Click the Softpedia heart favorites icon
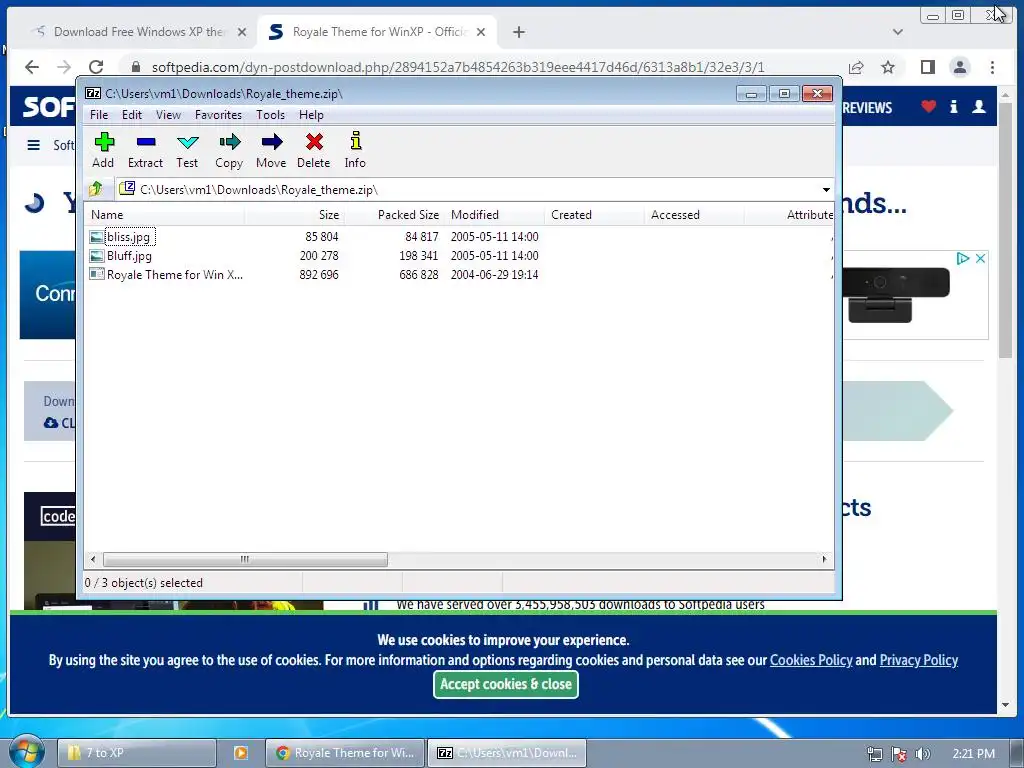This screenshot has height=768, width=1024. pyautogui.click(x=929, y=106)
